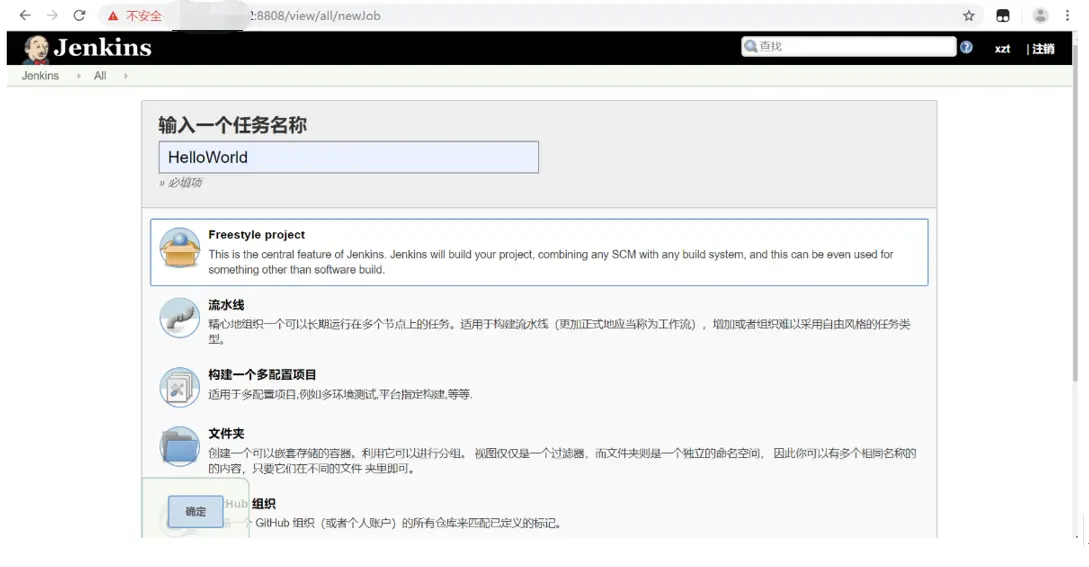Open the search help question-mark icon
This screenshot has height=567, width=1089.
point(966,47)
